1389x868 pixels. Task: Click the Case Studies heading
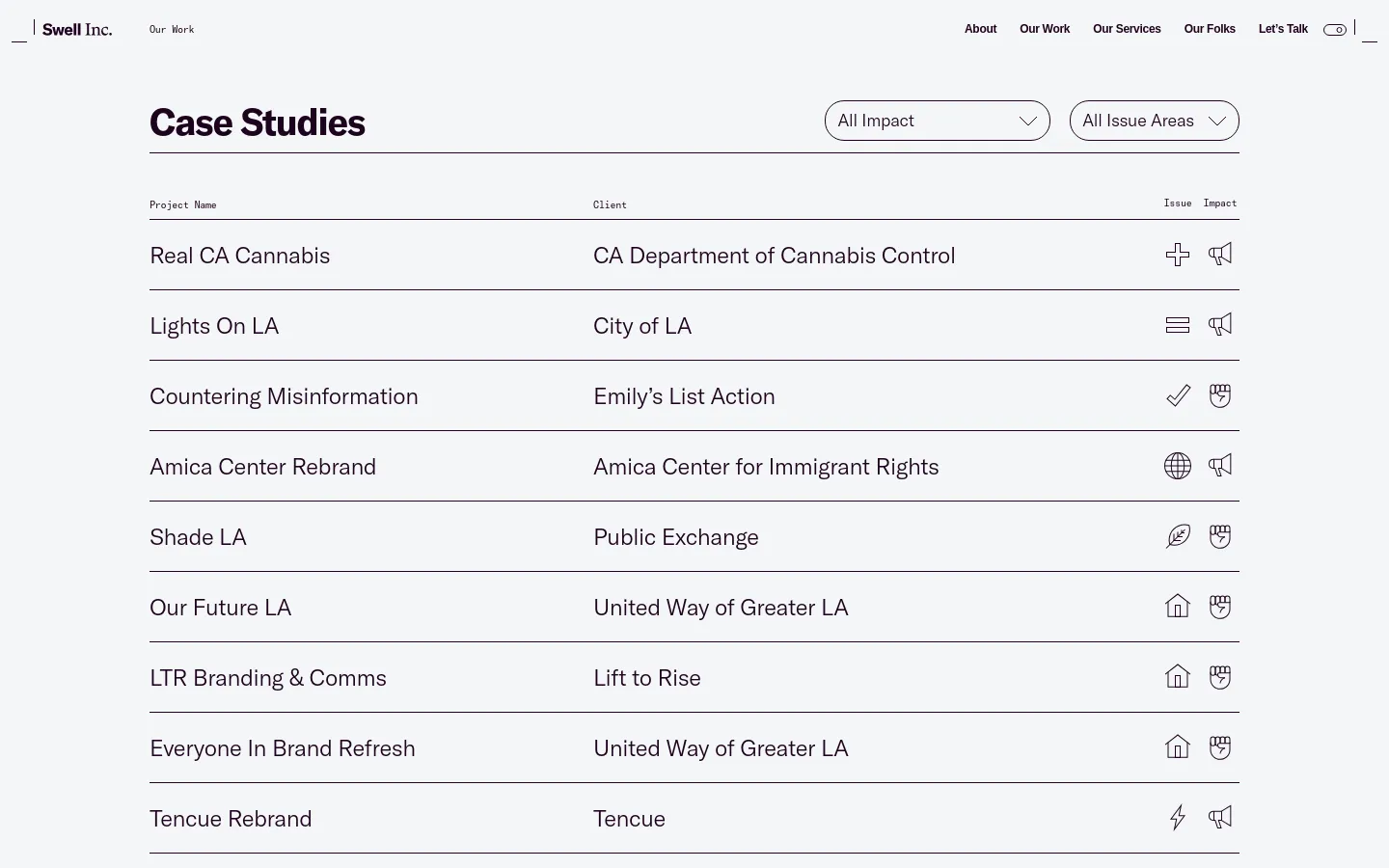coord(258,122)
